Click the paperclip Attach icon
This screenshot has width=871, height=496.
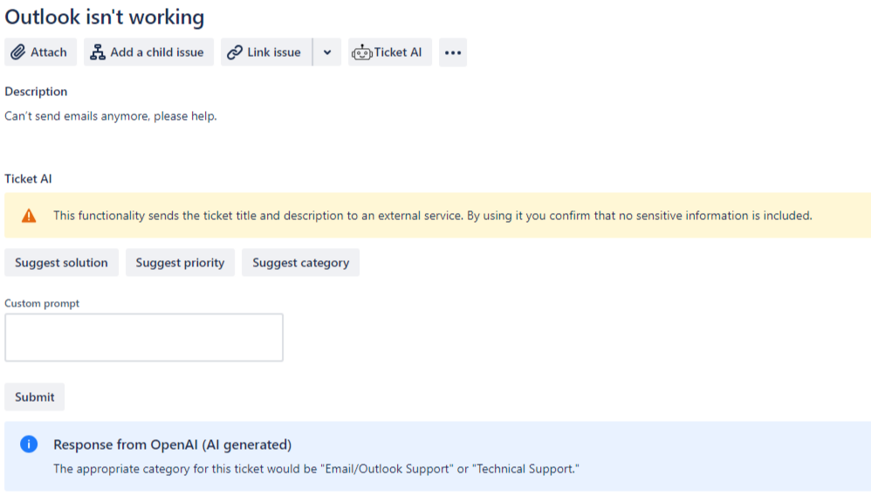19,52
